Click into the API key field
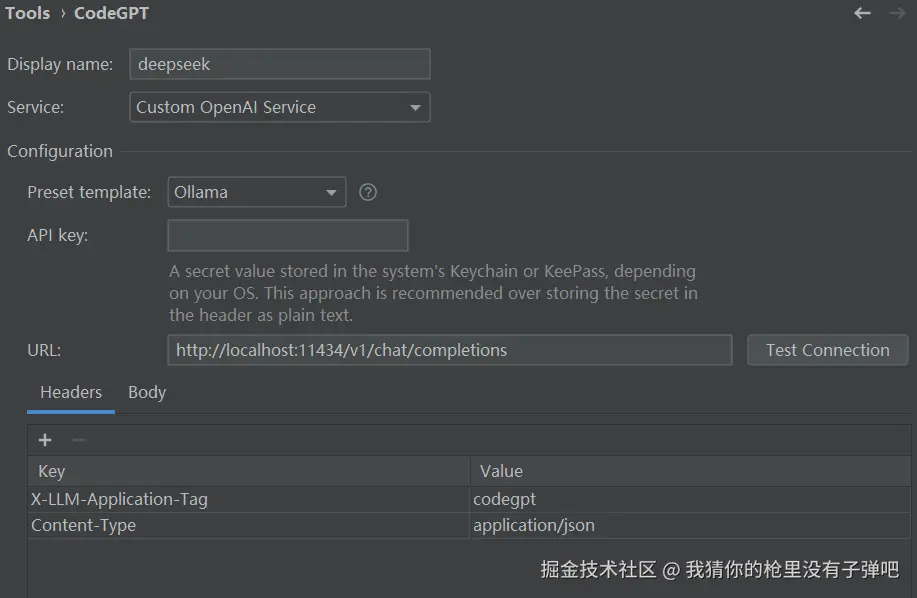This screenshot has height=598, width=917. (288, 236)
